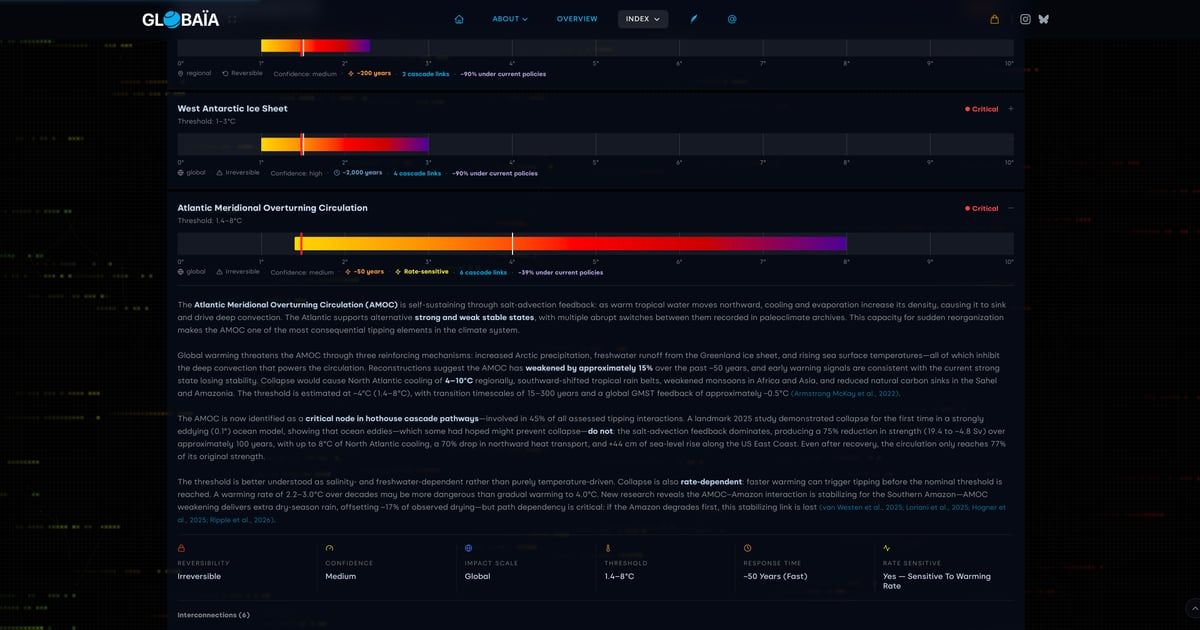Click the Threshold: 1.4–8°C subtitle

[209, 220]
